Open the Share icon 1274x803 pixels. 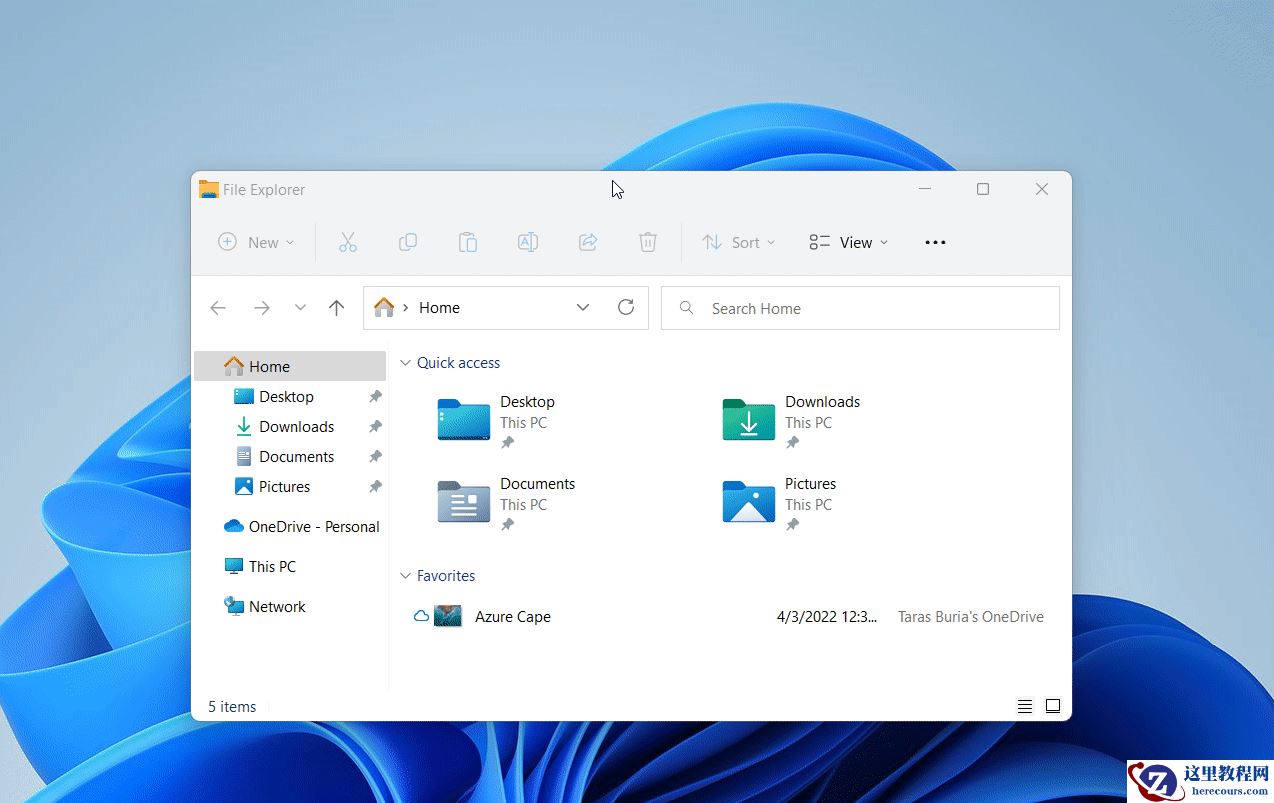(x=588, y=242)
